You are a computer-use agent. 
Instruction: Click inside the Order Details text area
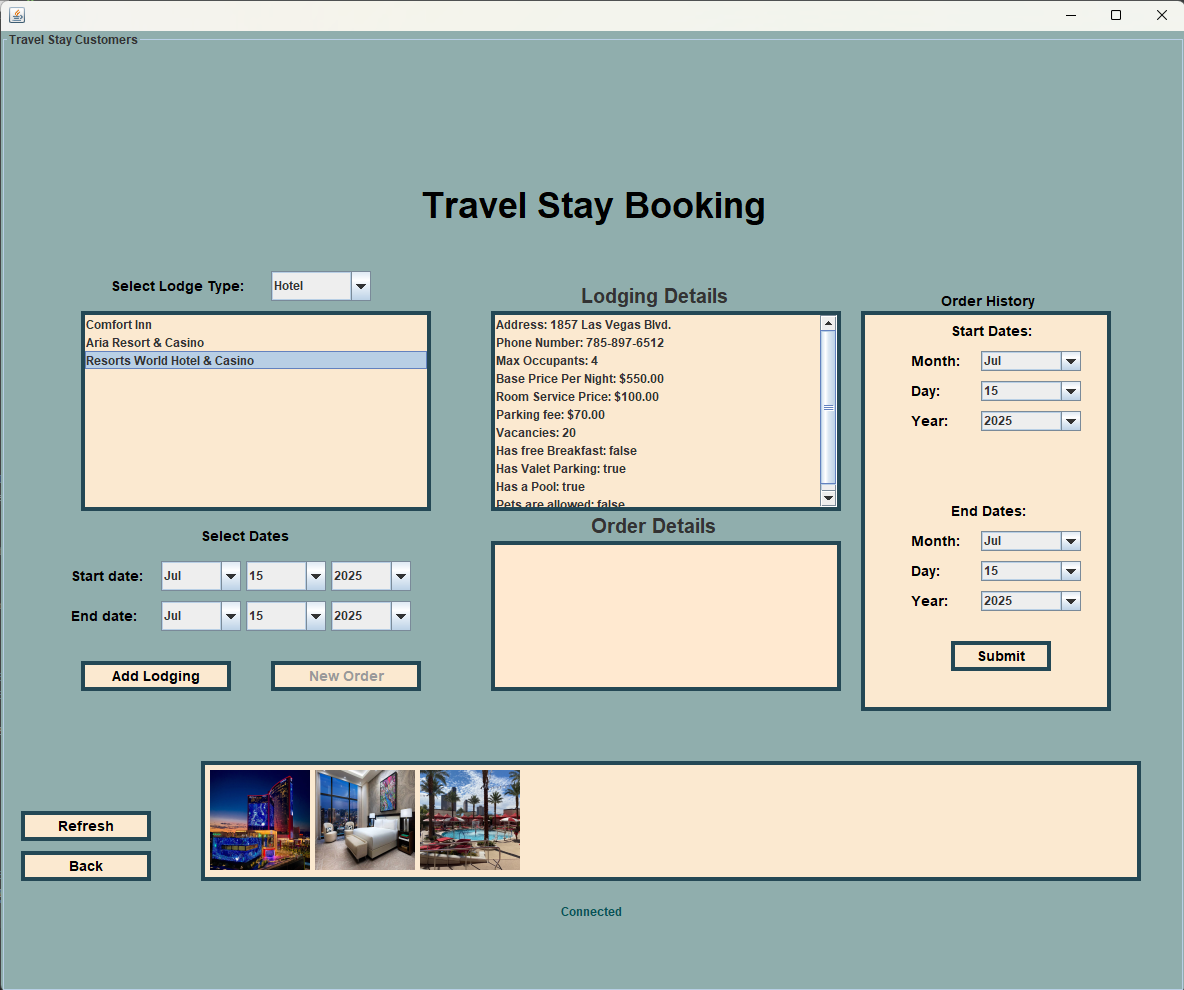coord(665,616)
